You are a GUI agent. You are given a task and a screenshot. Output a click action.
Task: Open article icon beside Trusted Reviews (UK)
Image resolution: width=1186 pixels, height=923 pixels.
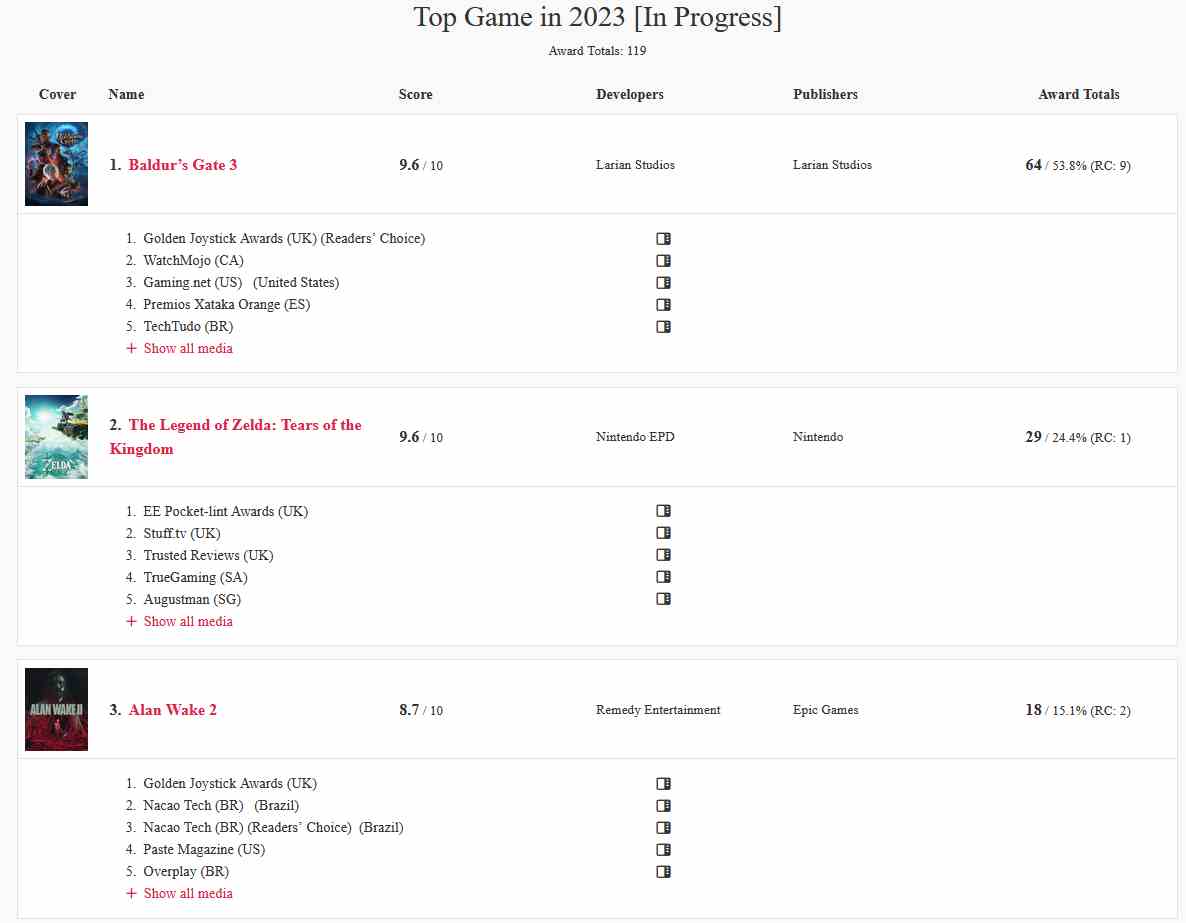click(x=663, y=555)
